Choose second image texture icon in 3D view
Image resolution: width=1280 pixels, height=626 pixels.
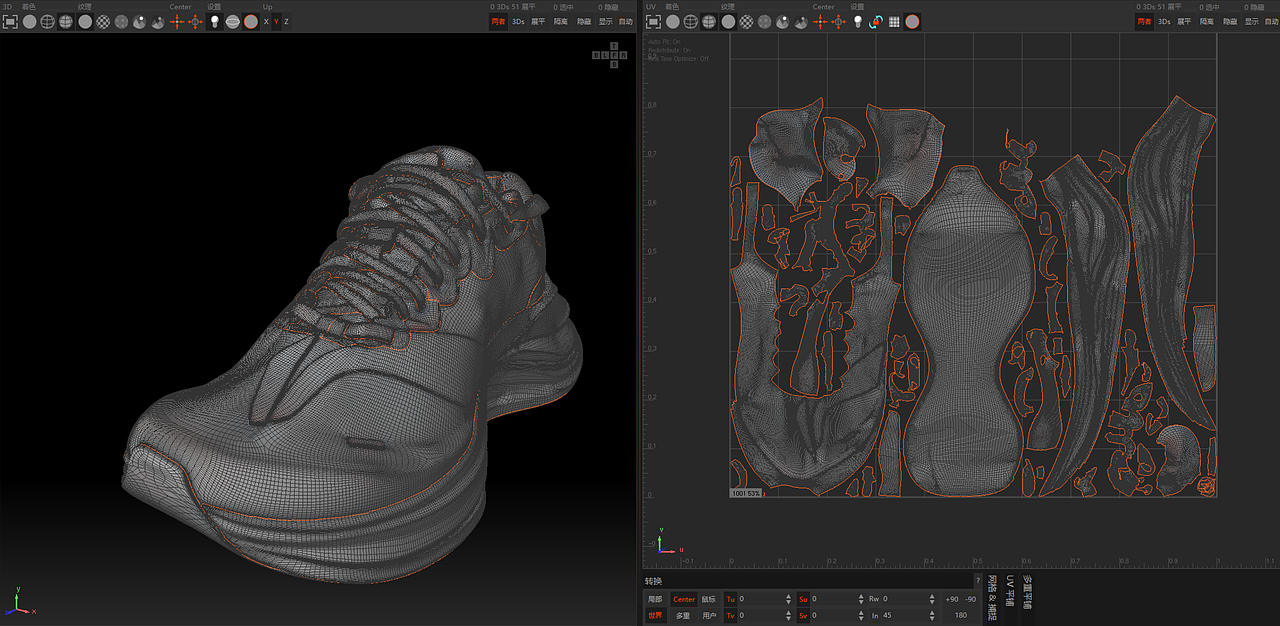[158, 21]
